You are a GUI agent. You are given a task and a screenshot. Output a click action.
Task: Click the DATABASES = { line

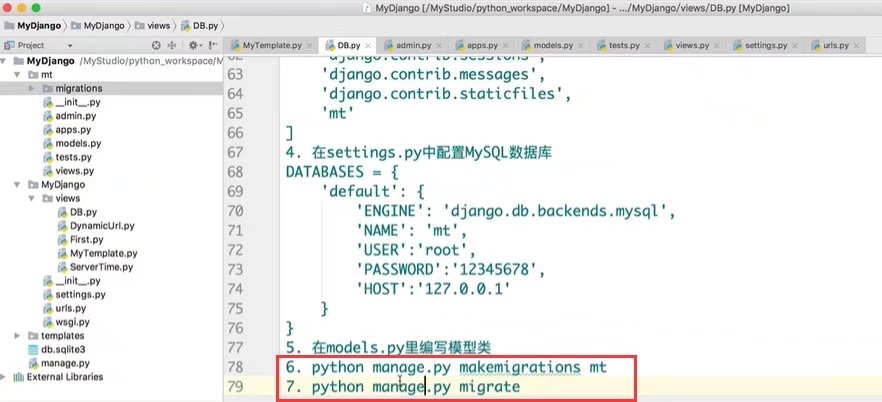341,171
